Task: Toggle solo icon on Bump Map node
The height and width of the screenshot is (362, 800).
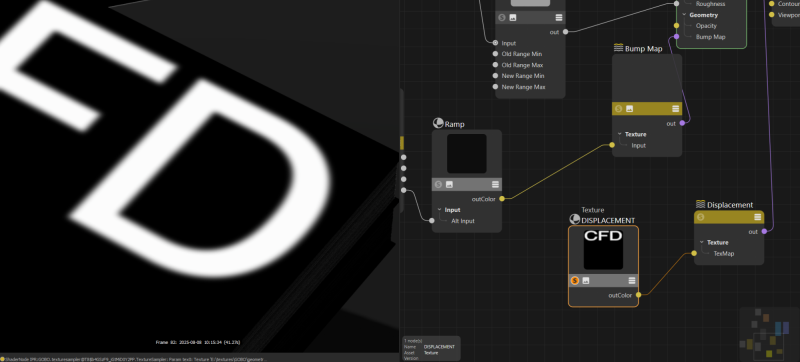Action: [618, 109]
